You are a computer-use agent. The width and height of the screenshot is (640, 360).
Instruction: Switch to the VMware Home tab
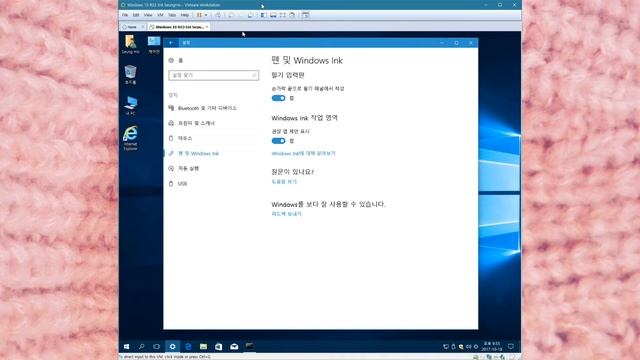coord(131,27)
